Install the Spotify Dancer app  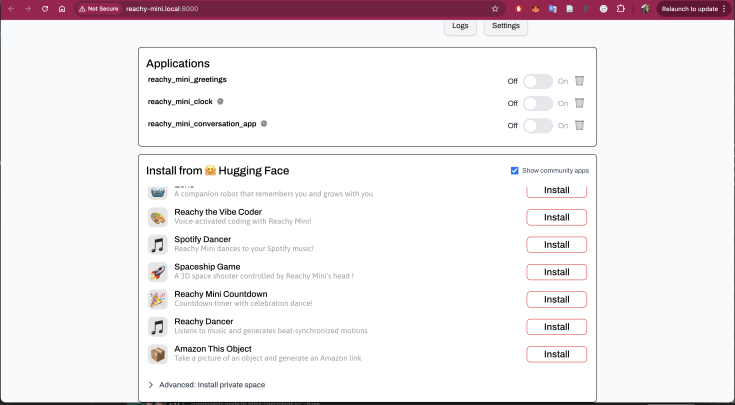(556, 244)
